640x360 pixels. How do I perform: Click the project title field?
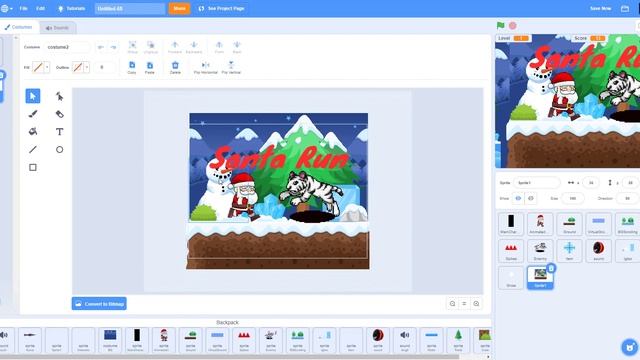tap(130, 8)
